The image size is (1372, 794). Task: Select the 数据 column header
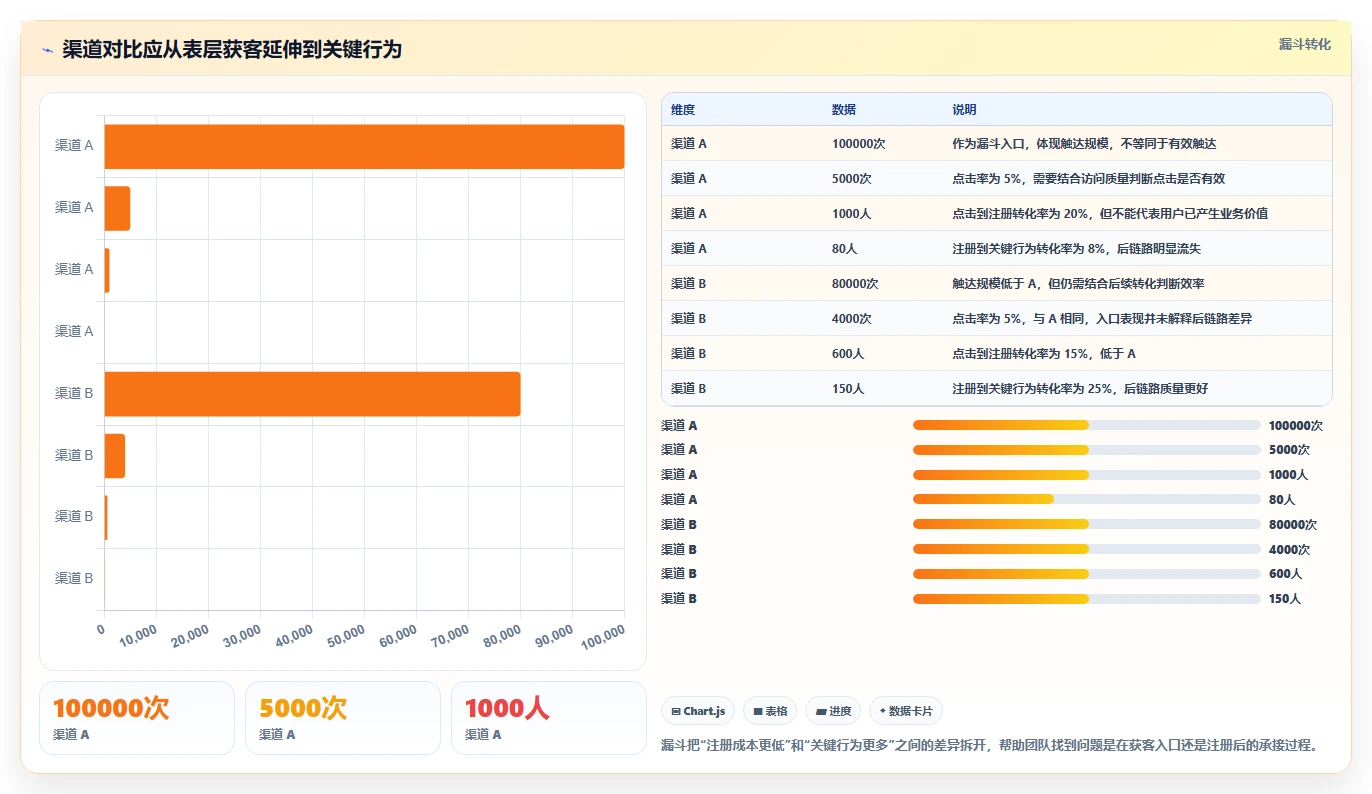[844, 109]
